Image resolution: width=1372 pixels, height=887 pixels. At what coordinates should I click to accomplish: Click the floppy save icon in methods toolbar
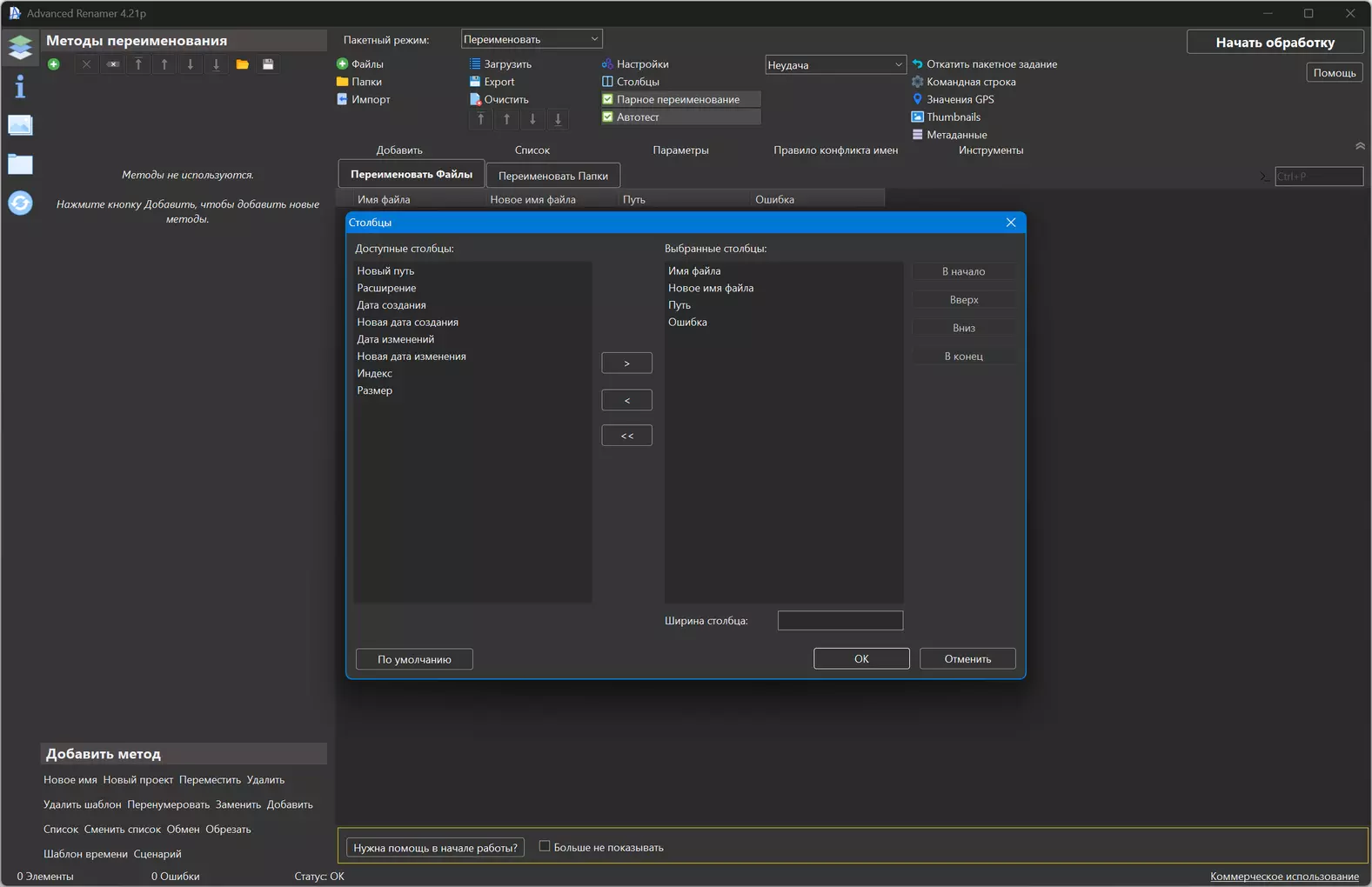[x=268, y=64]
